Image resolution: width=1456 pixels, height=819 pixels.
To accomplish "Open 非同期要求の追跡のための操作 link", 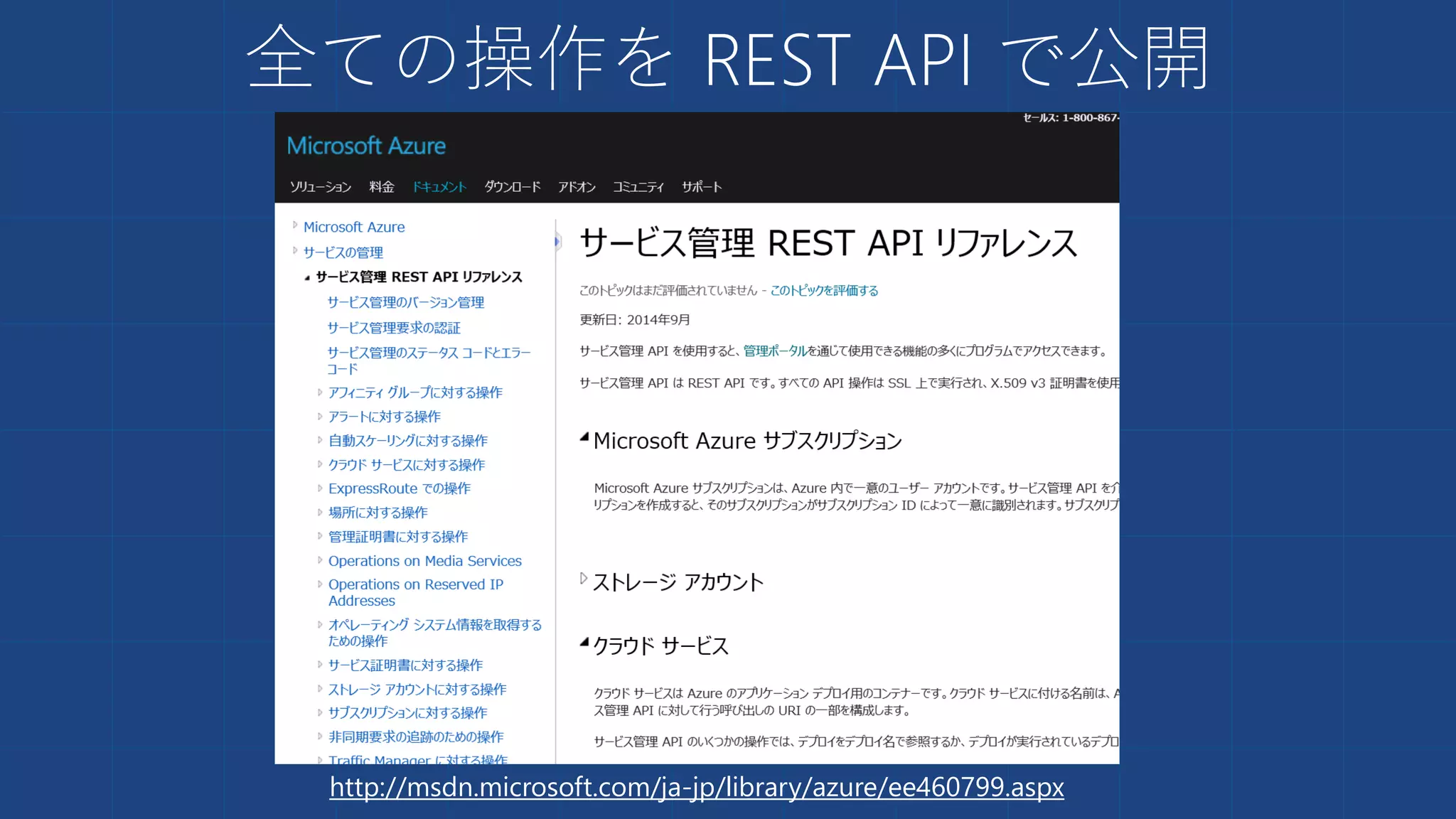I will [x=416, y=737].
